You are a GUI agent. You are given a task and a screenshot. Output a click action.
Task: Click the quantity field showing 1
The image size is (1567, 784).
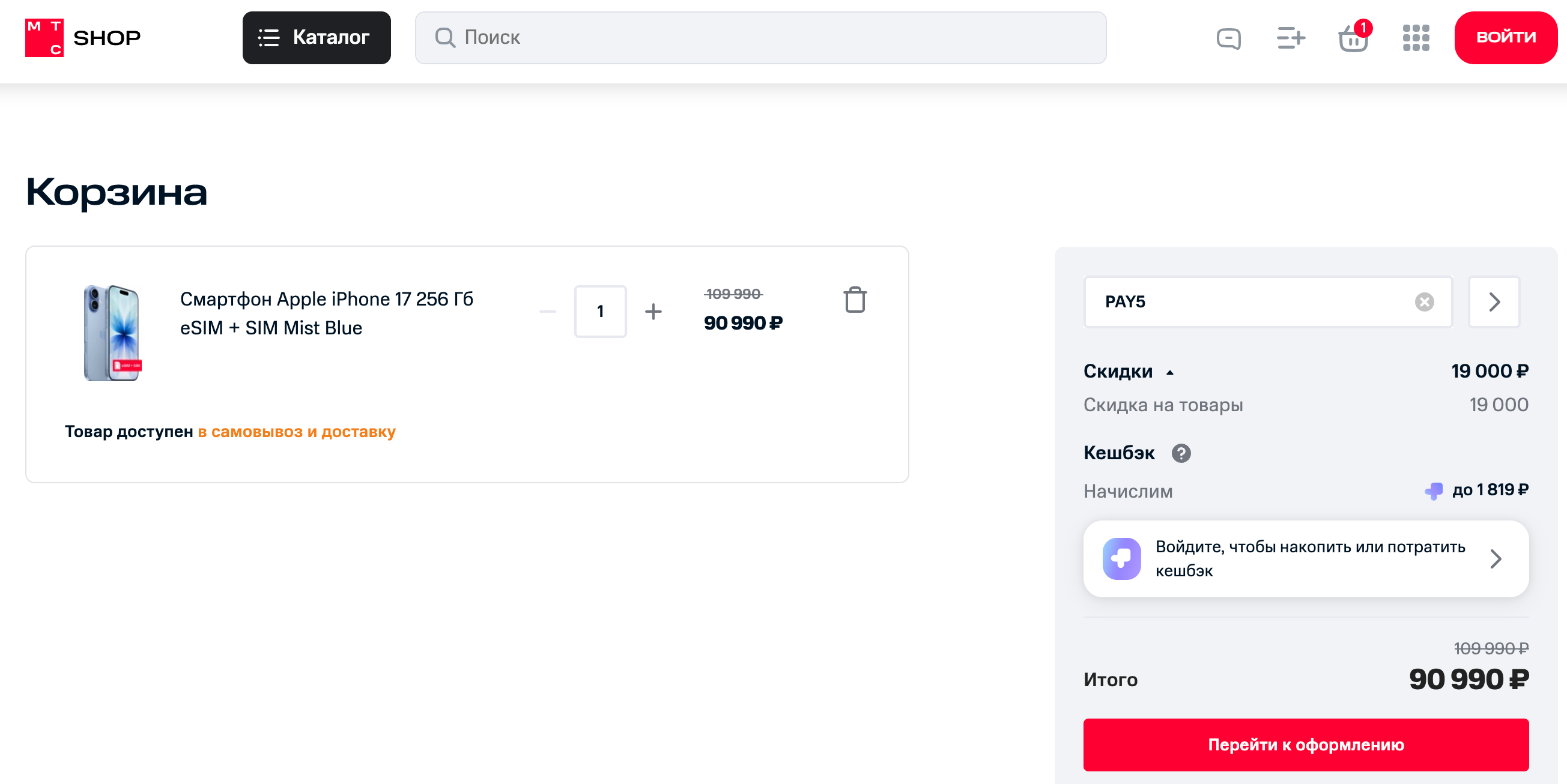click(x=600, y=312)
